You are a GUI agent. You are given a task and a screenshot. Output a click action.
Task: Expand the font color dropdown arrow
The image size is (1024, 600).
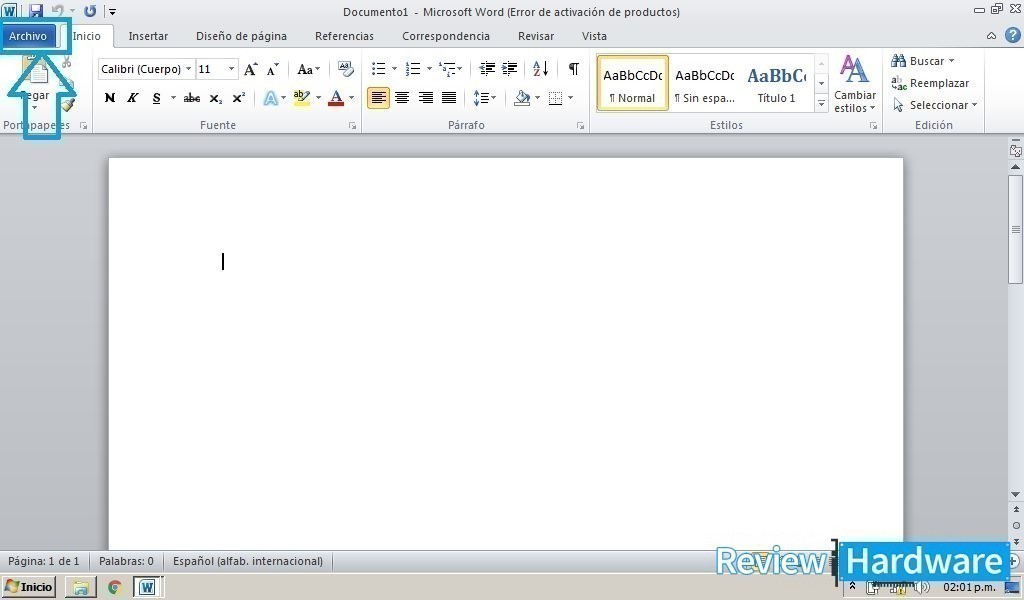[351, 98]
